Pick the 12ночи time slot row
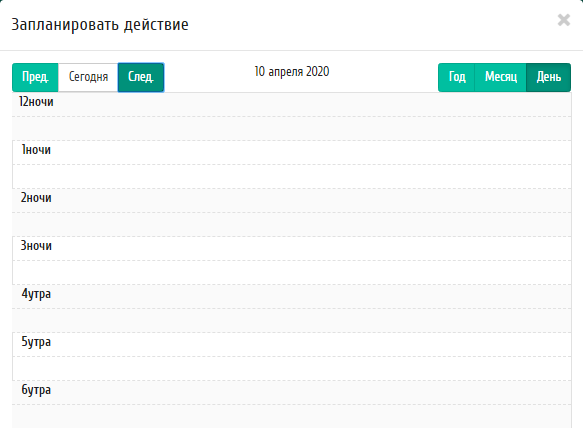The image size is (583, 428). [x=292, y=105]
